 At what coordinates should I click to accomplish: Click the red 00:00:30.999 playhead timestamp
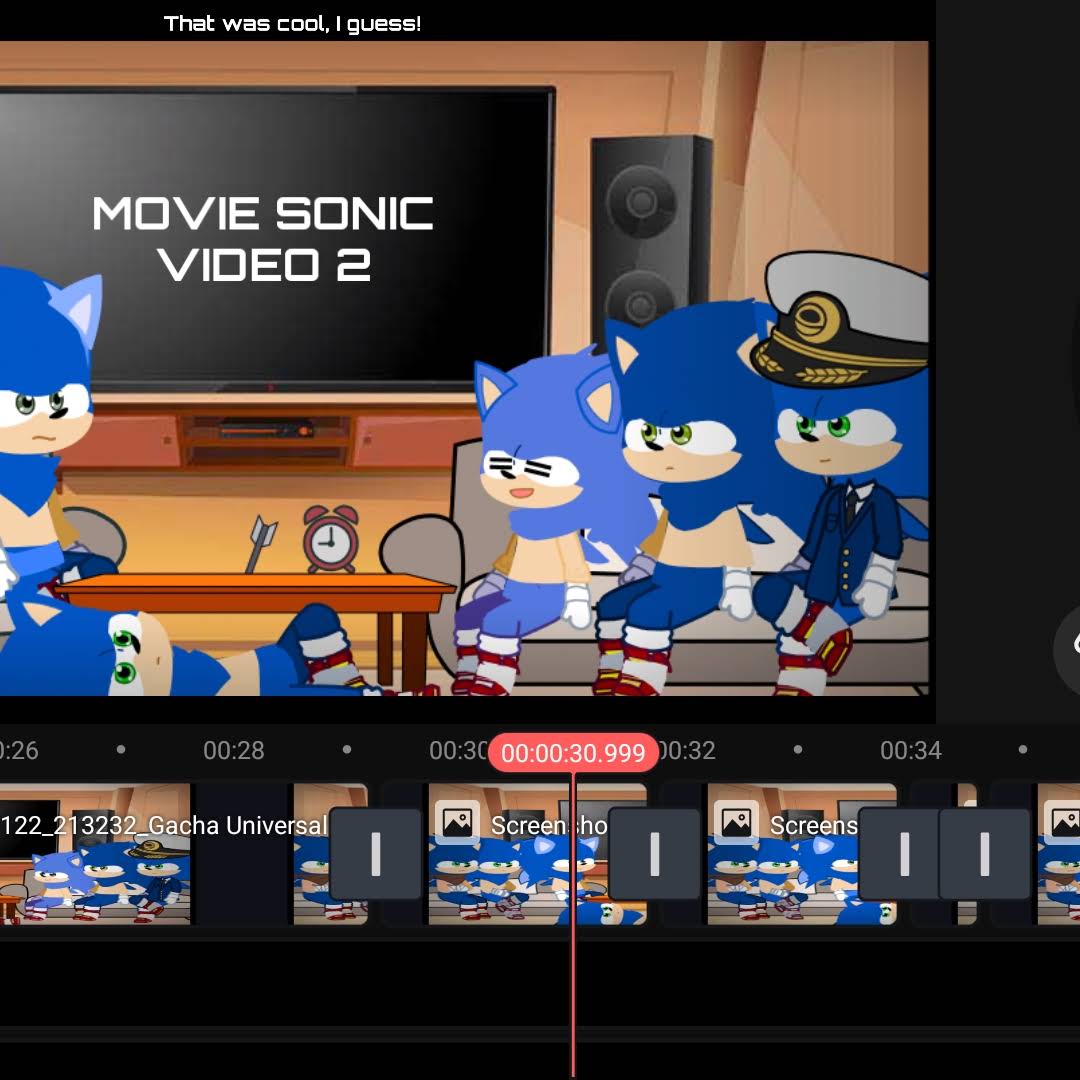573,753
